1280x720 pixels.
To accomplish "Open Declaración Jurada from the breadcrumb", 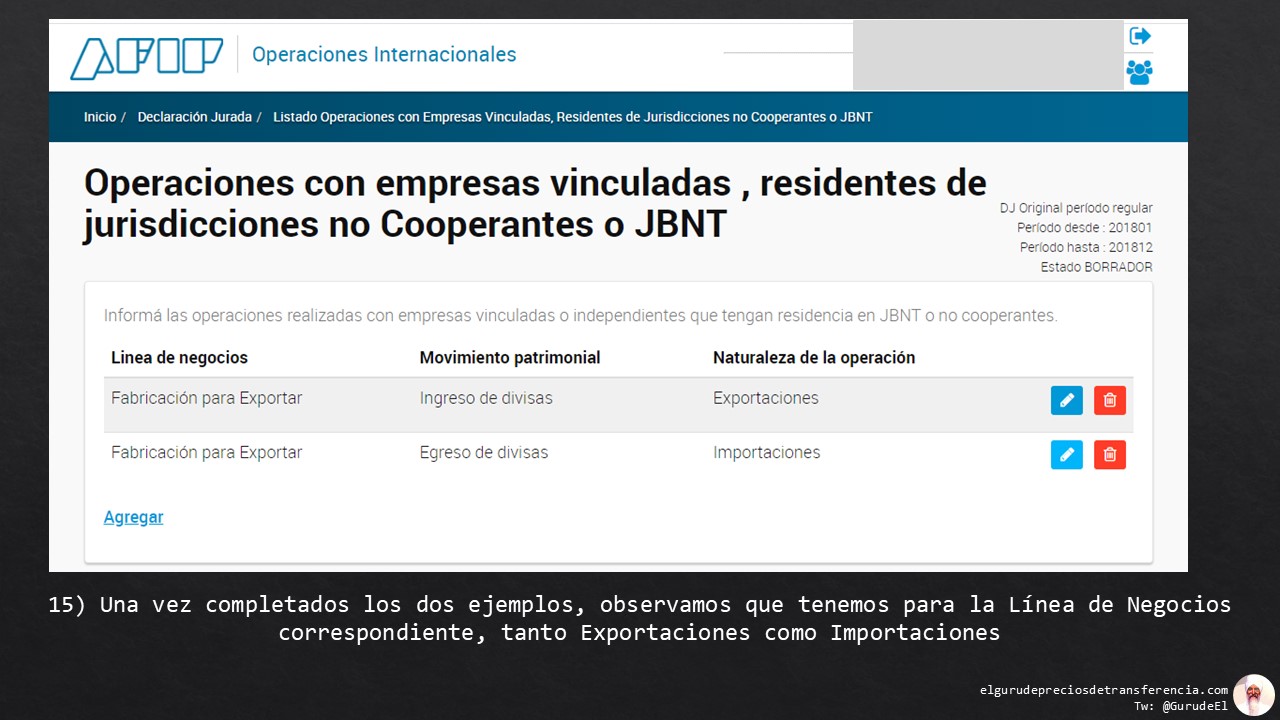I will pos(194,116).
